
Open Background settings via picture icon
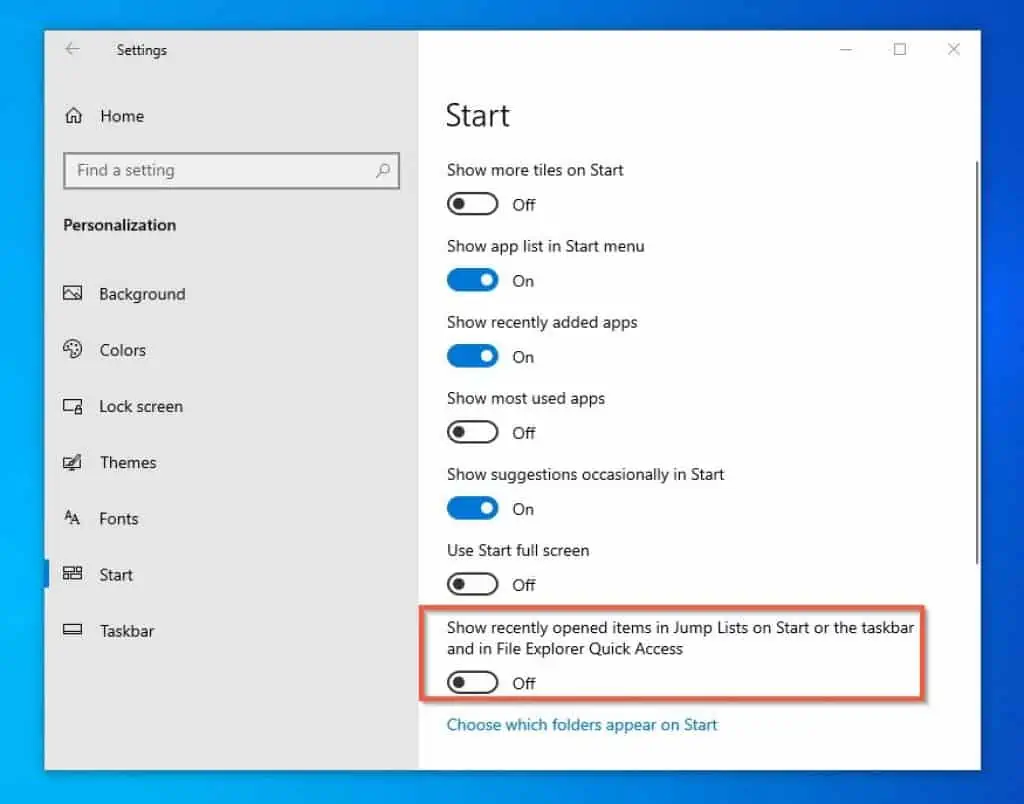click(x=73, y=293)
